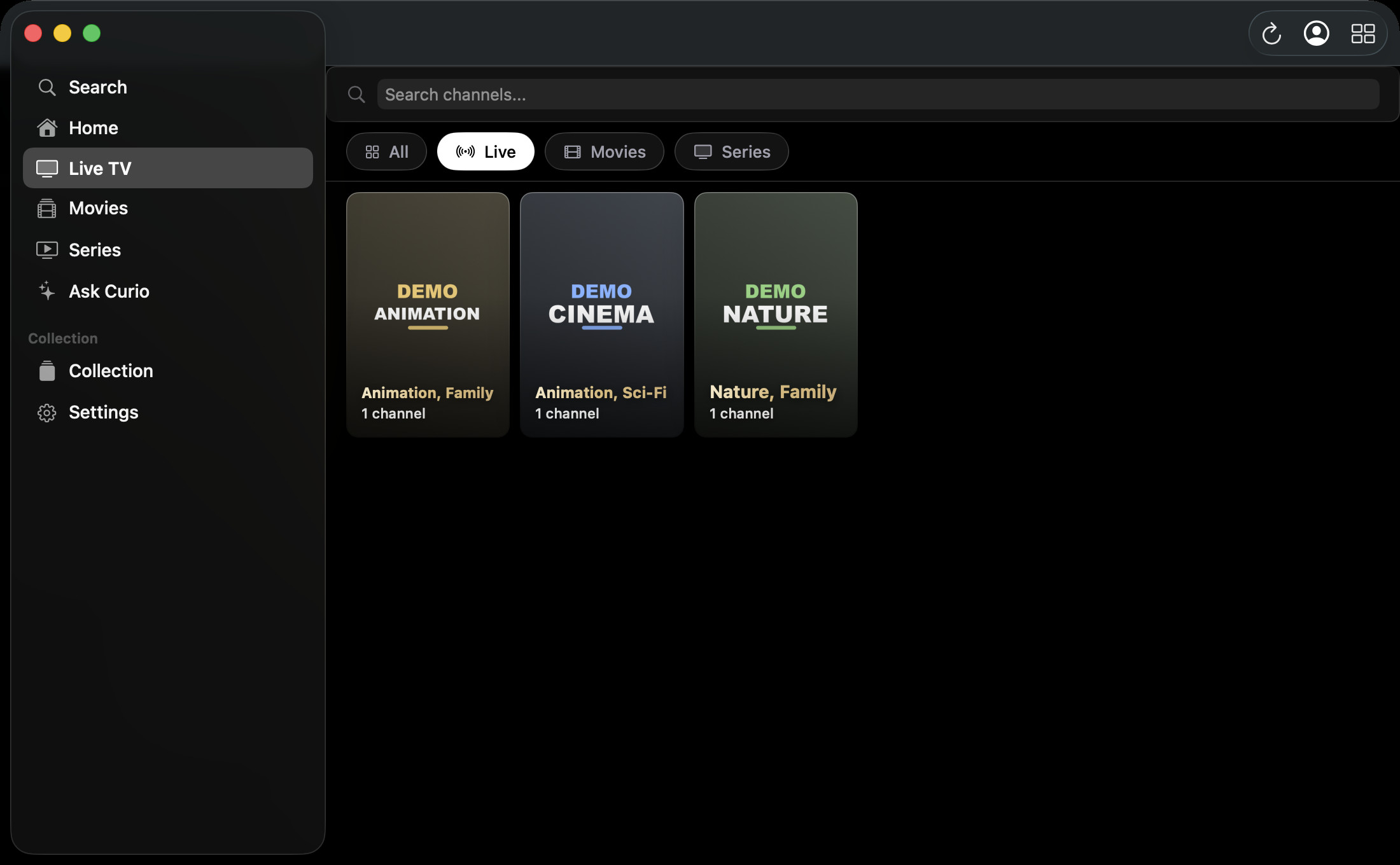The width and height of the screenshot is (1400, 865).
Task: Click the yellow minimize window button
Action: [x=62, y=33]
